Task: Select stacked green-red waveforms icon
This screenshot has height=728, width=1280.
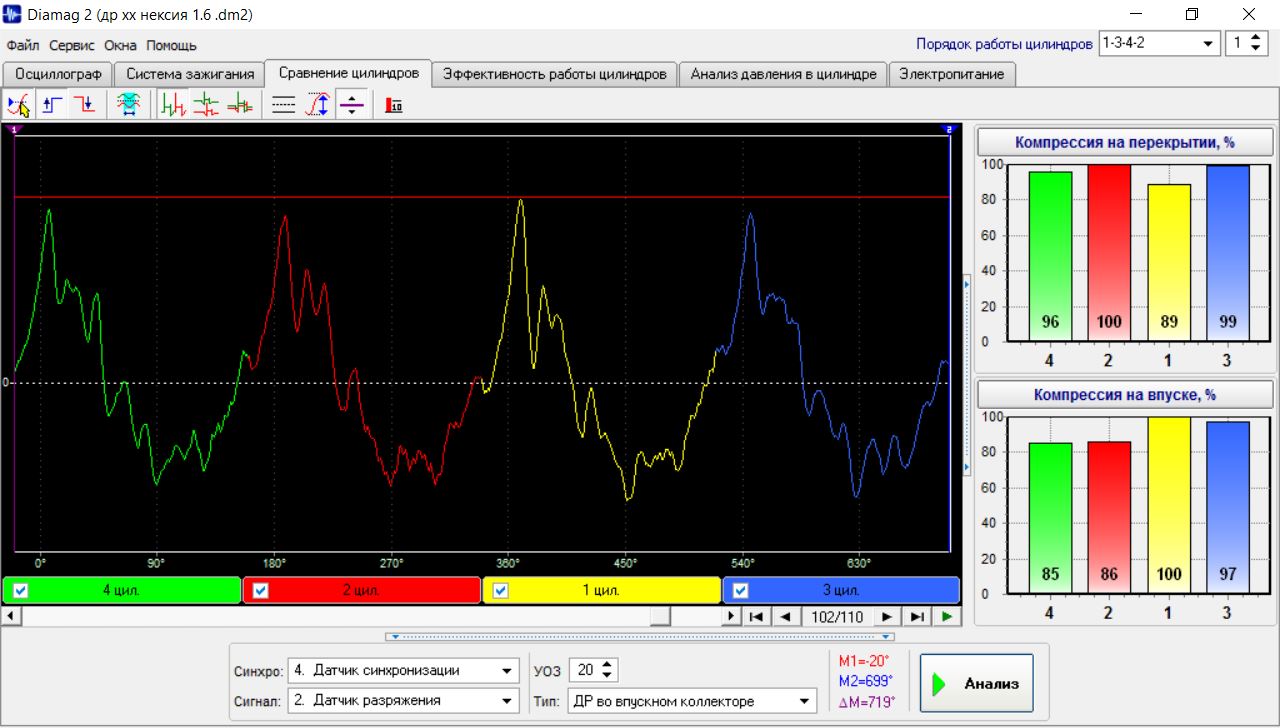Action: coord(207,104)
